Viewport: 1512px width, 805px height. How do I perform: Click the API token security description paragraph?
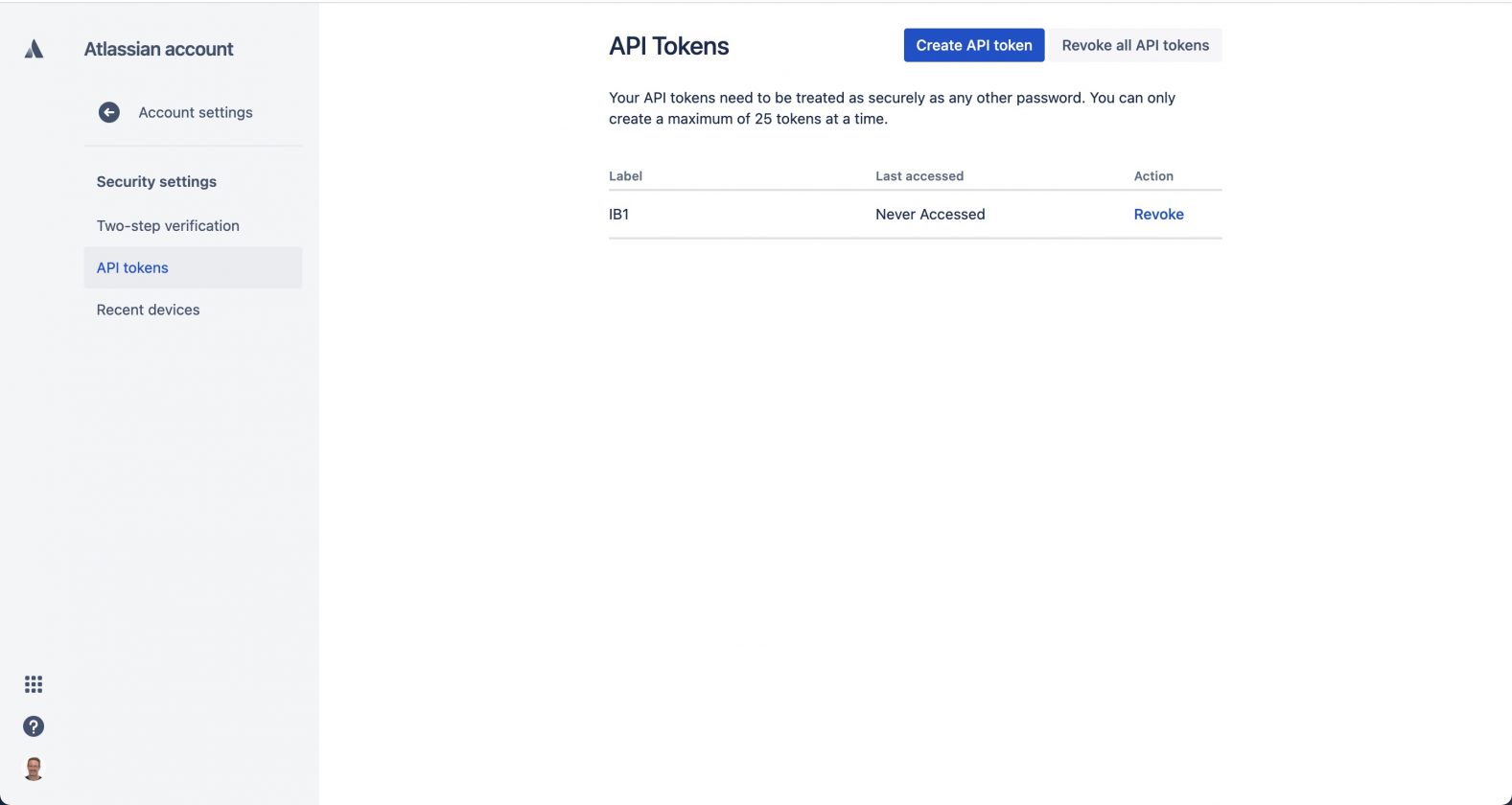(892, 108)
